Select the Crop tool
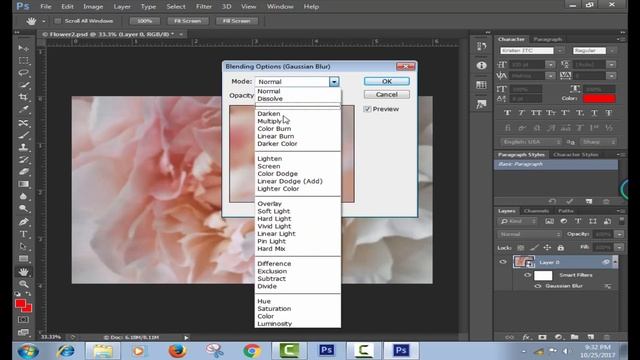Image resolution: width=640 pixels, height=360 pixels. pyautogui.click(x=23, y=97)
